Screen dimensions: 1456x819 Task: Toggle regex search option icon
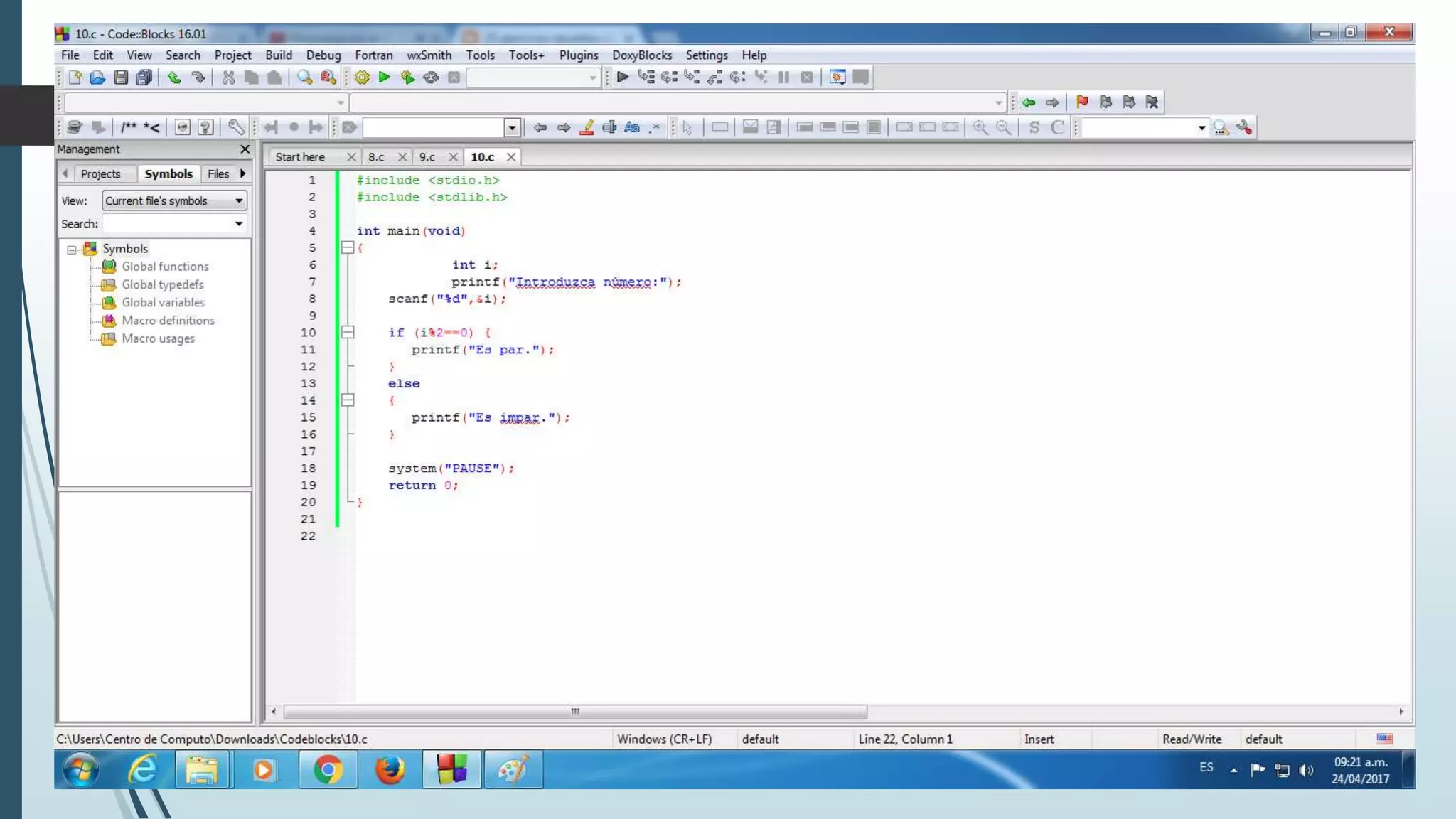click(654, 127)
